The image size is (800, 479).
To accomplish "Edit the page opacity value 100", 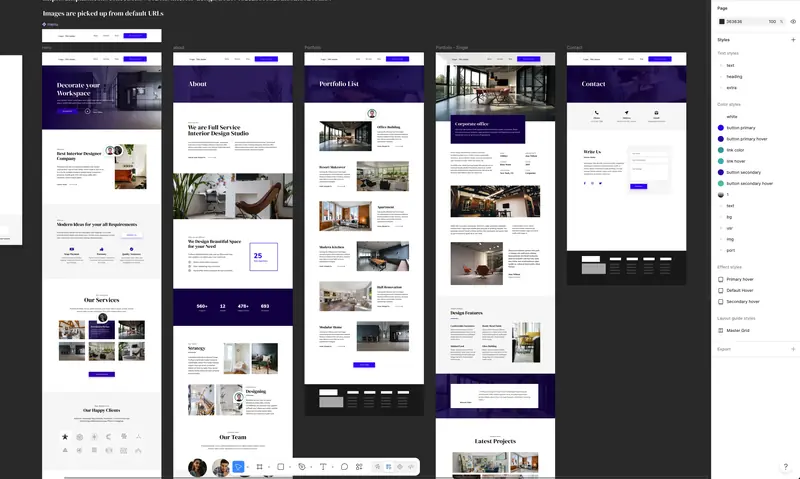I will pyautogui.click(x=772, y=21).
